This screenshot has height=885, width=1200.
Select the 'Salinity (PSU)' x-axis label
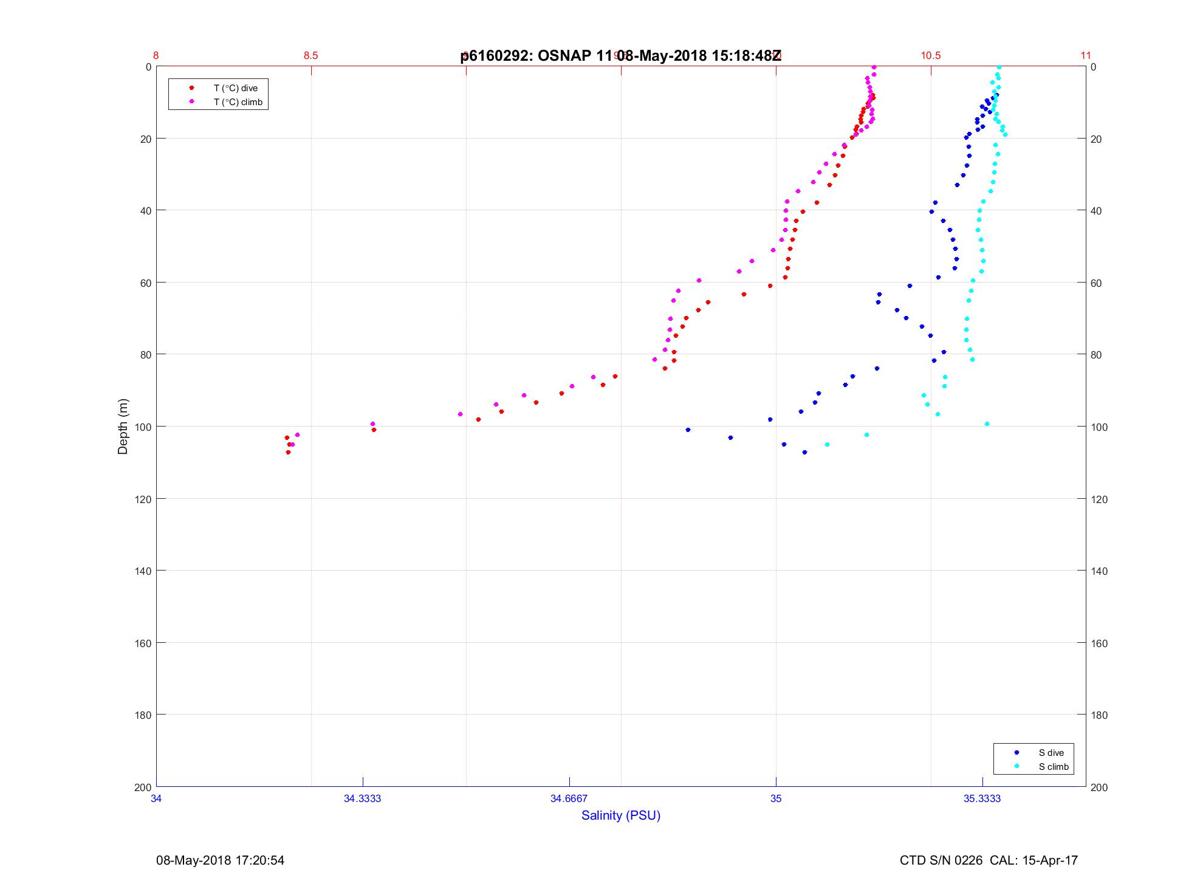point(621,816)
